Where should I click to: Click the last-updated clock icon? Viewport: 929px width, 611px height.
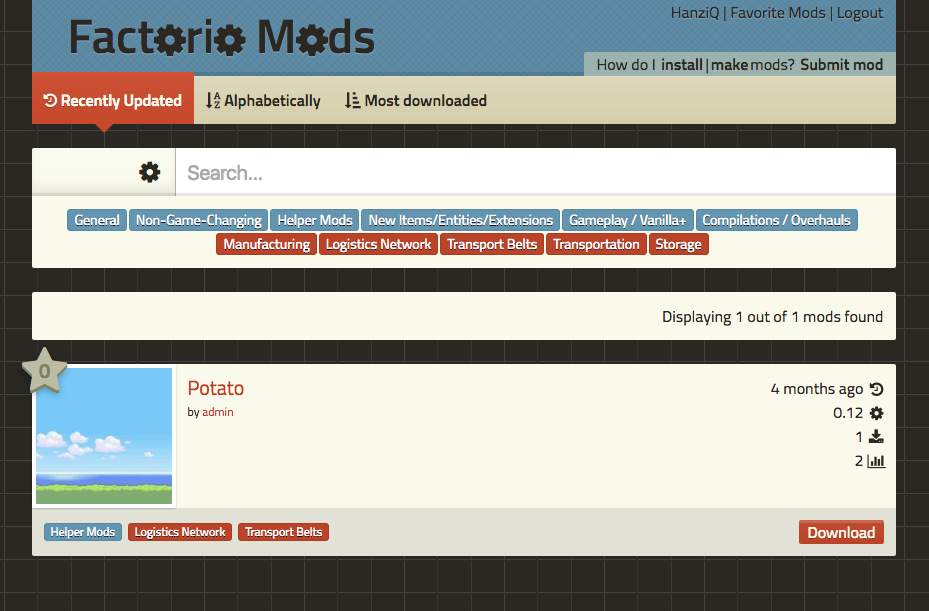(x=876, y=389)
